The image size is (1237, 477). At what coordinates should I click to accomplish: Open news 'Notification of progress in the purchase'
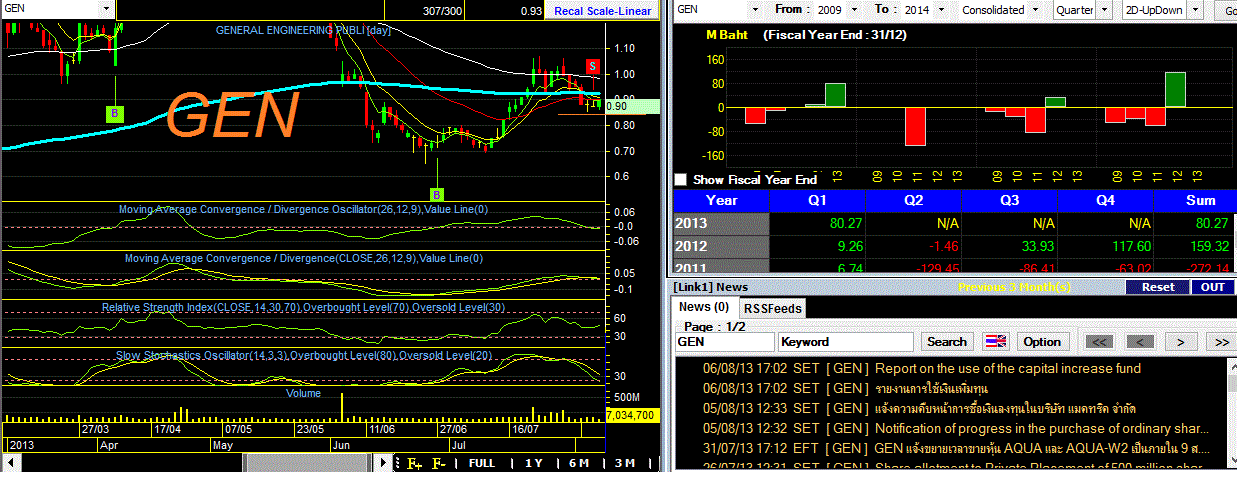(x=1043, y=428)
